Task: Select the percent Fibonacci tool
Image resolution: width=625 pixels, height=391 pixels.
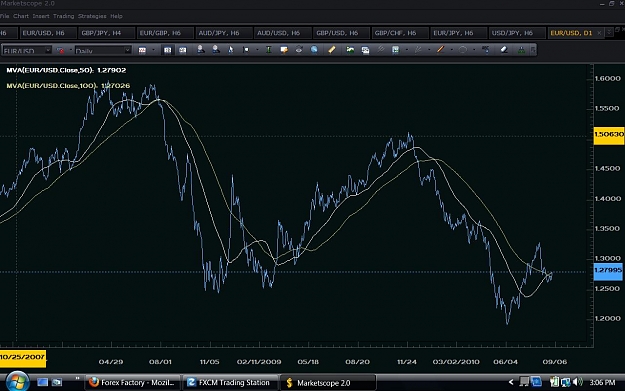Action: (x=485, y=50)
